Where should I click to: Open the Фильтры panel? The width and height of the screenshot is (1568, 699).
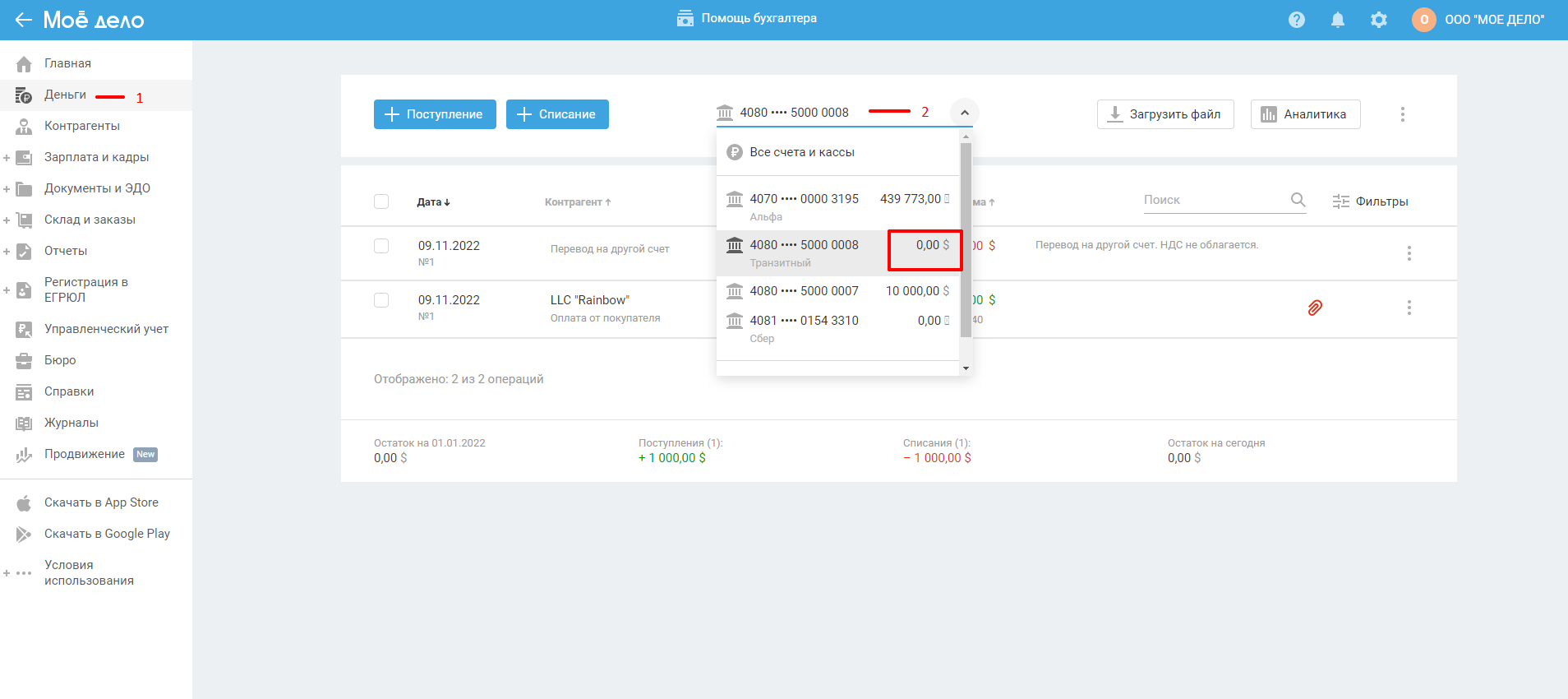[1370, 201]
